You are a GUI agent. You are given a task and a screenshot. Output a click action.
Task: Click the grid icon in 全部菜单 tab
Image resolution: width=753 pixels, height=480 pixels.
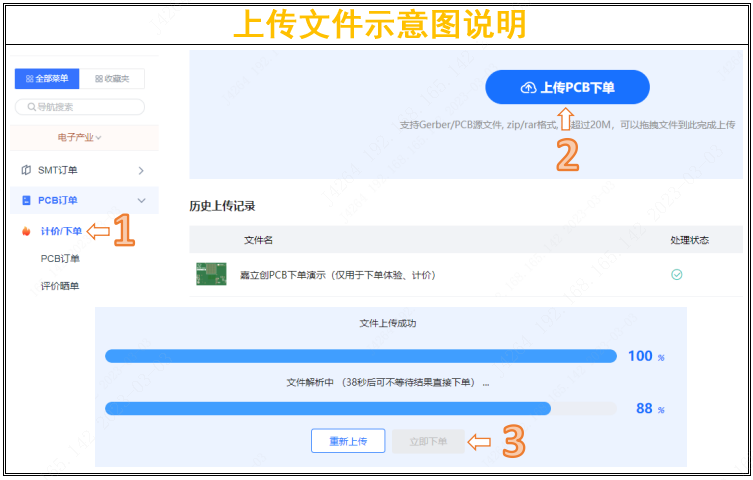29,79
